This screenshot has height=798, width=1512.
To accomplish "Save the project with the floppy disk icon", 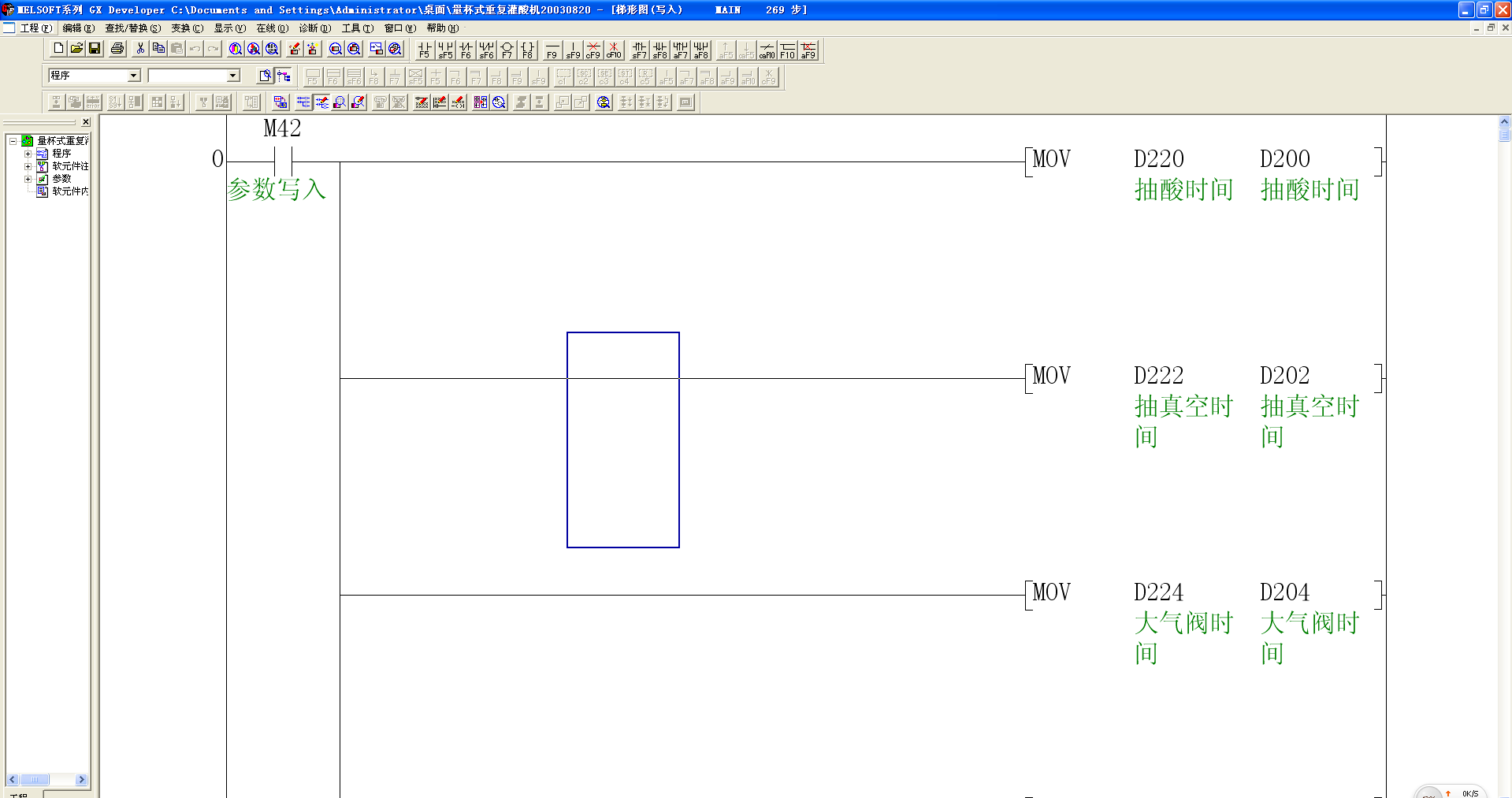I will point(95,49).
